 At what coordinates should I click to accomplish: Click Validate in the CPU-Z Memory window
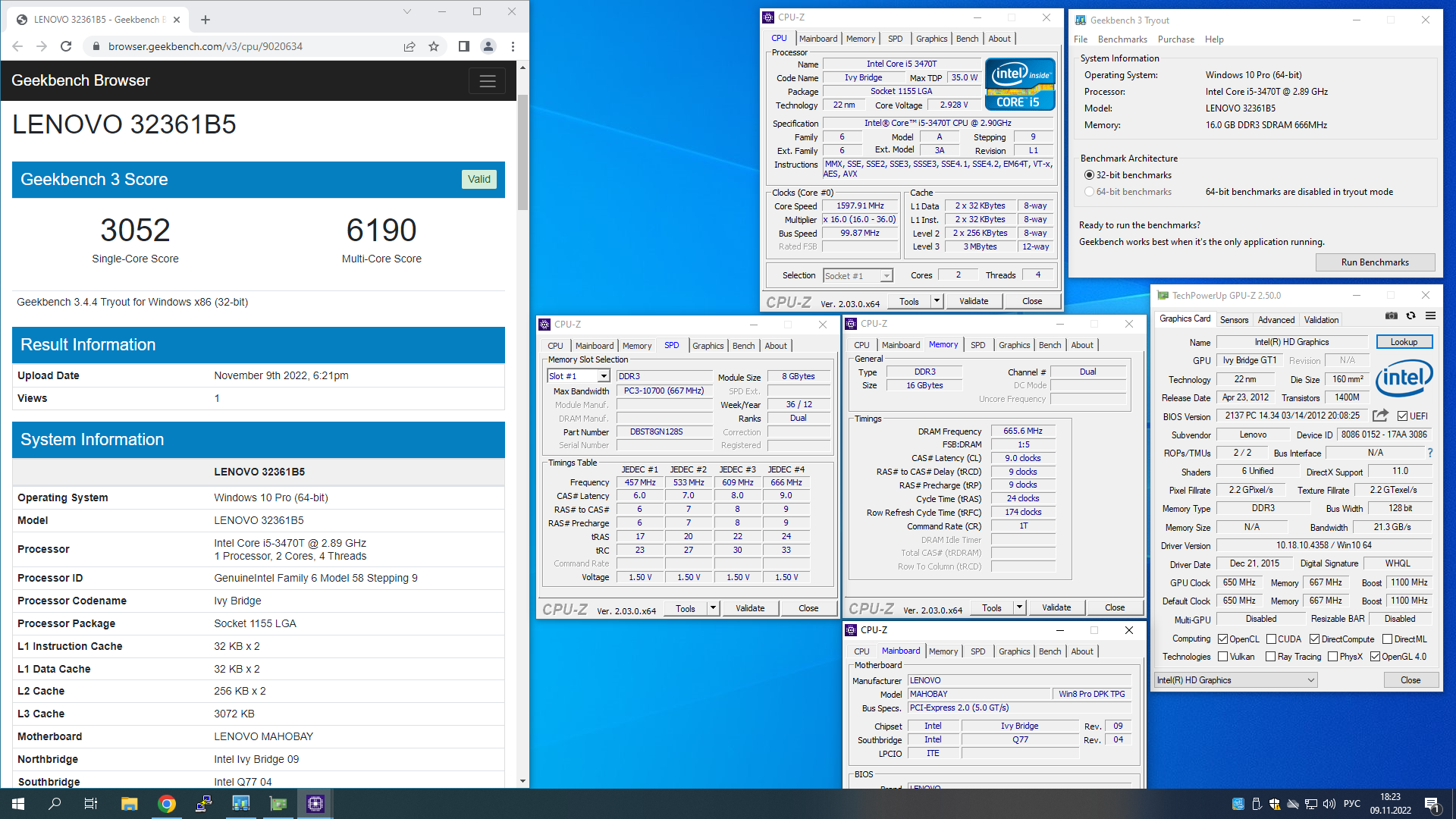point(1056,607)
